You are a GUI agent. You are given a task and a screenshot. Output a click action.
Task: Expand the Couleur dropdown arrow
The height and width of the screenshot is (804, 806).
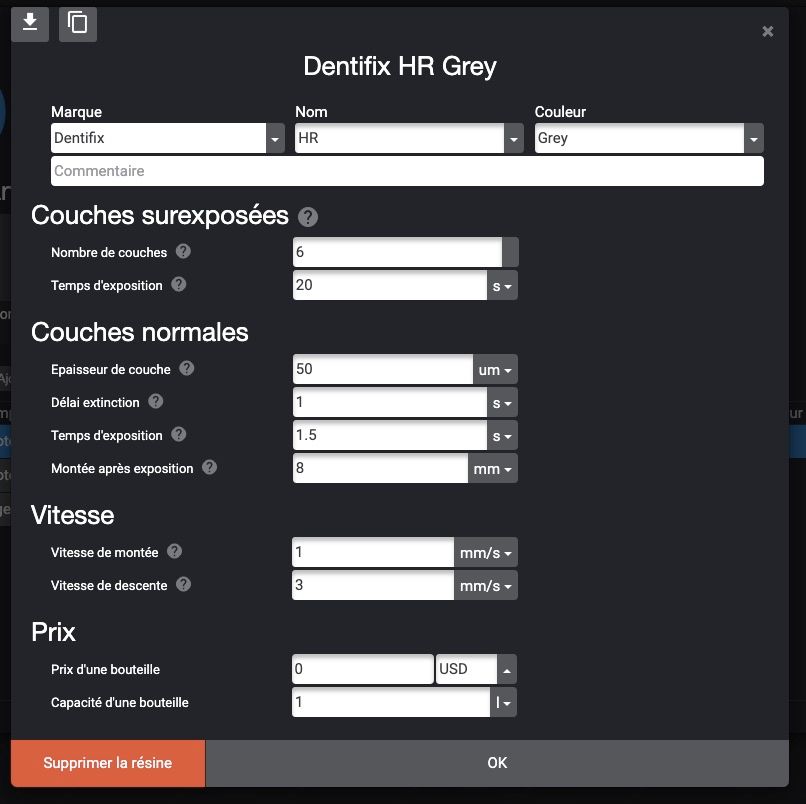(x=754, y=138)
